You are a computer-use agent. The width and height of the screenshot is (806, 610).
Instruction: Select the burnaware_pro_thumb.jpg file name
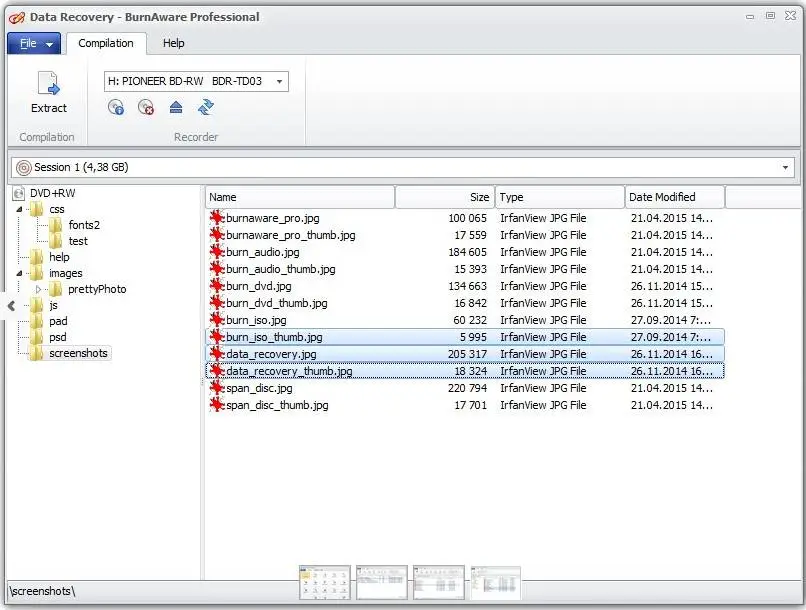tap(290, 235)
